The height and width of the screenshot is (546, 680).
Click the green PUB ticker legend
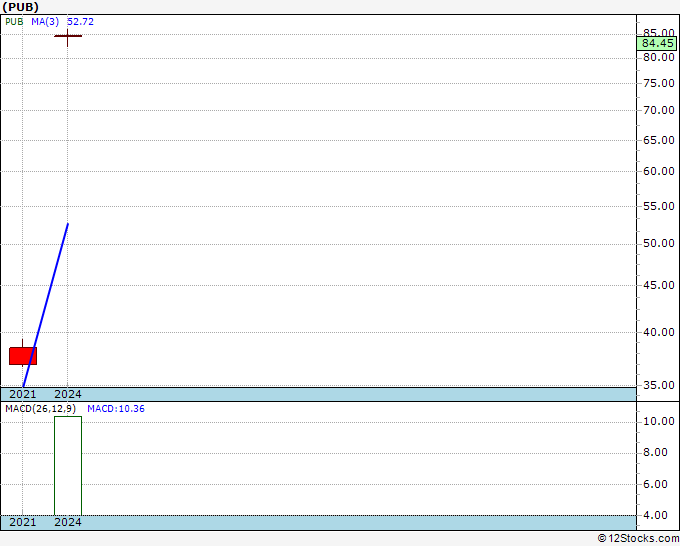pyautogui.click(x=14, y=22)
